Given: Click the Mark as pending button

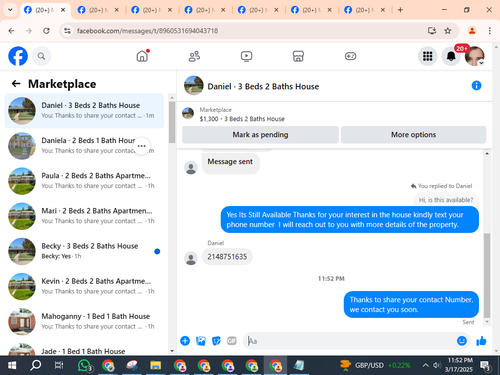Looking at the screenshot, I should click(260, 135).
